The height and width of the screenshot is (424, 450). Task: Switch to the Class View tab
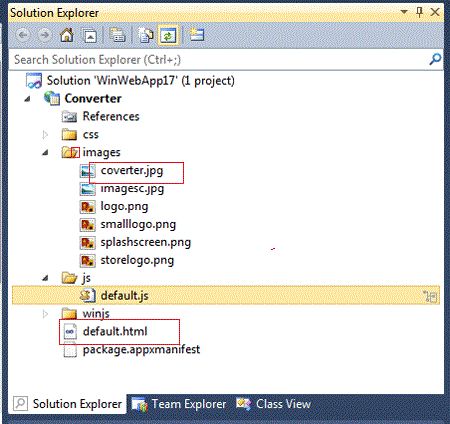click(x=274, y=404)
